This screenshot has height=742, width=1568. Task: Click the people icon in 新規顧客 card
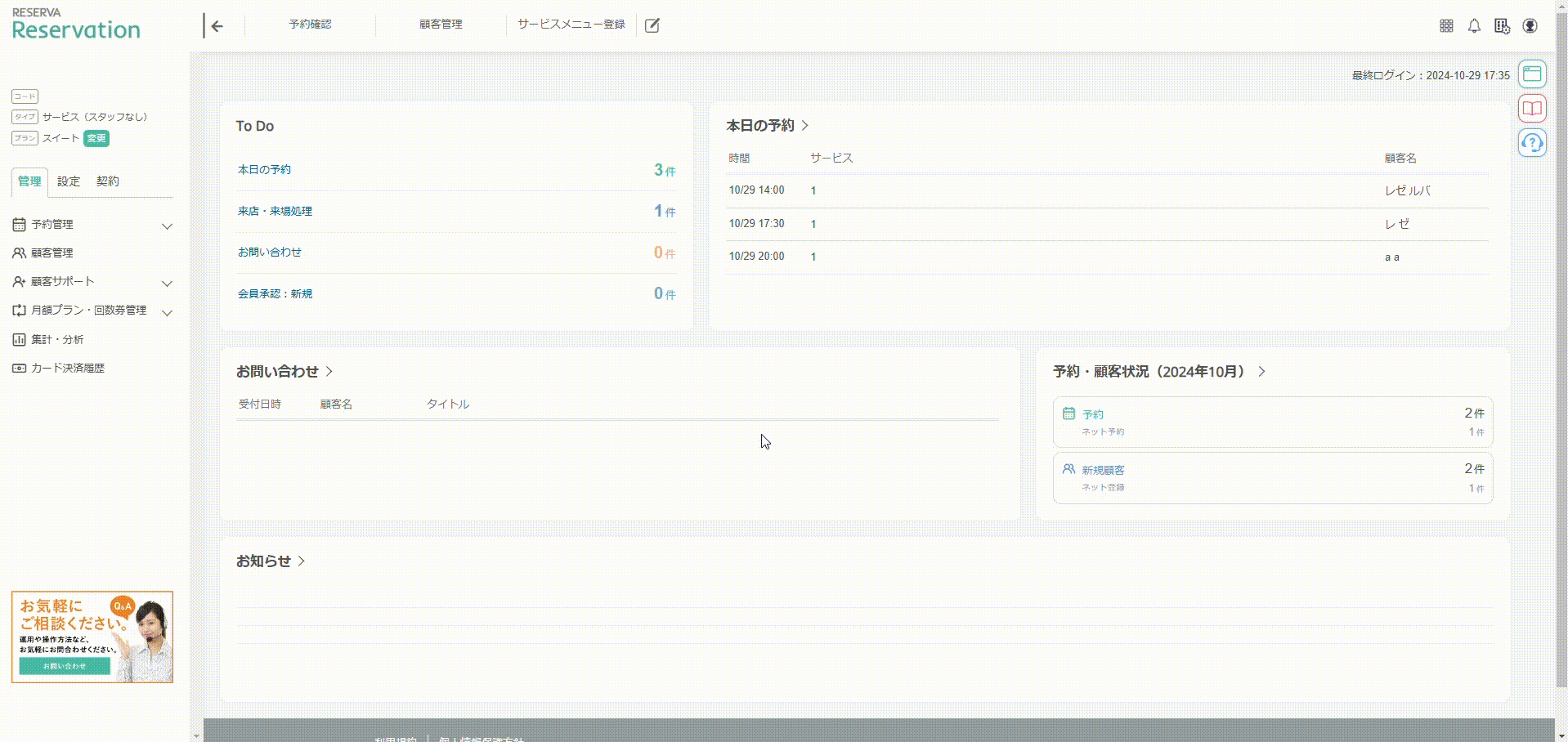coord(1068,469)
